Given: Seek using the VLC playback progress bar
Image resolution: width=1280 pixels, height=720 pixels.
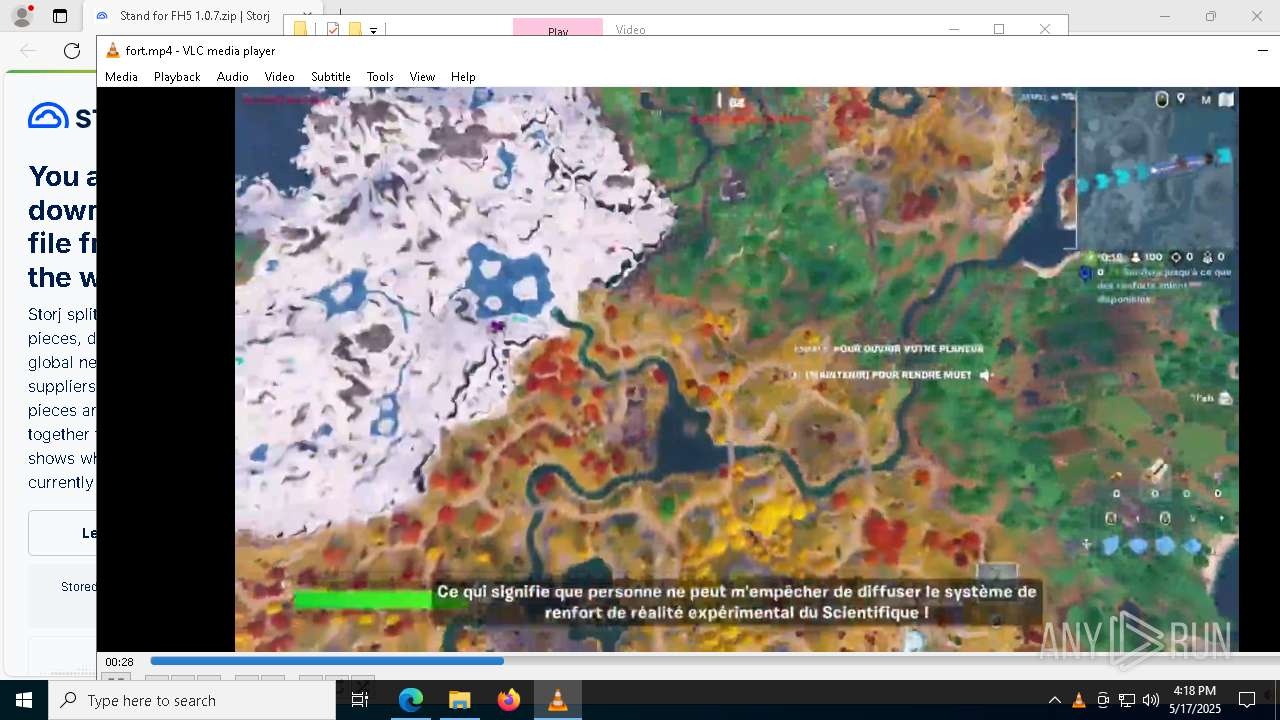Looking at the screenshot, I should (x=714, y=661).
